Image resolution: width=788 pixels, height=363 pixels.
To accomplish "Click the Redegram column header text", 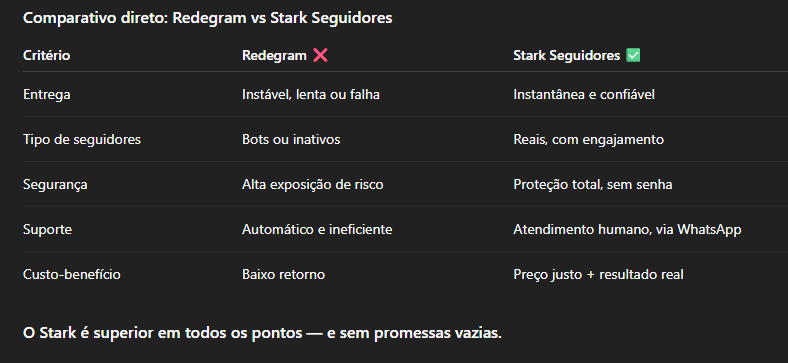I will (274, 55).
